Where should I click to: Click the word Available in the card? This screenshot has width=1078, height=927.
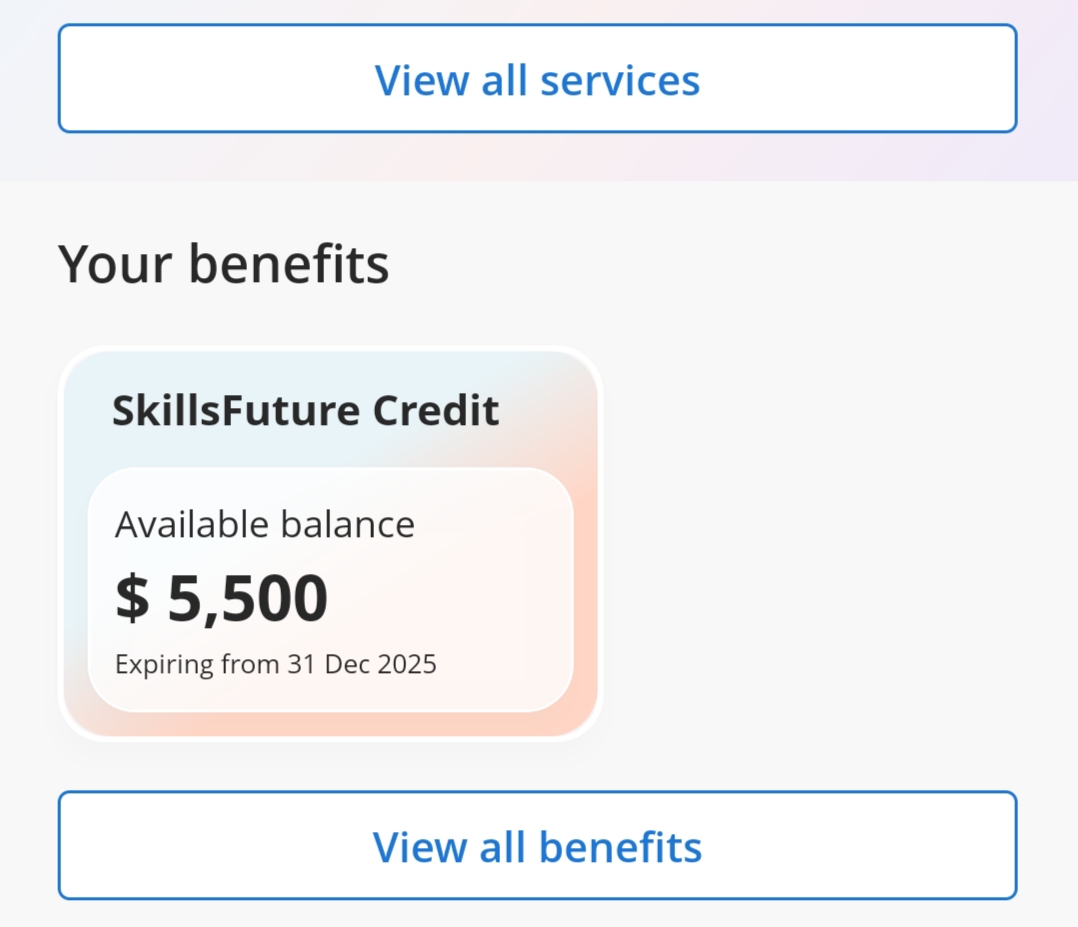tap(191, 524)
